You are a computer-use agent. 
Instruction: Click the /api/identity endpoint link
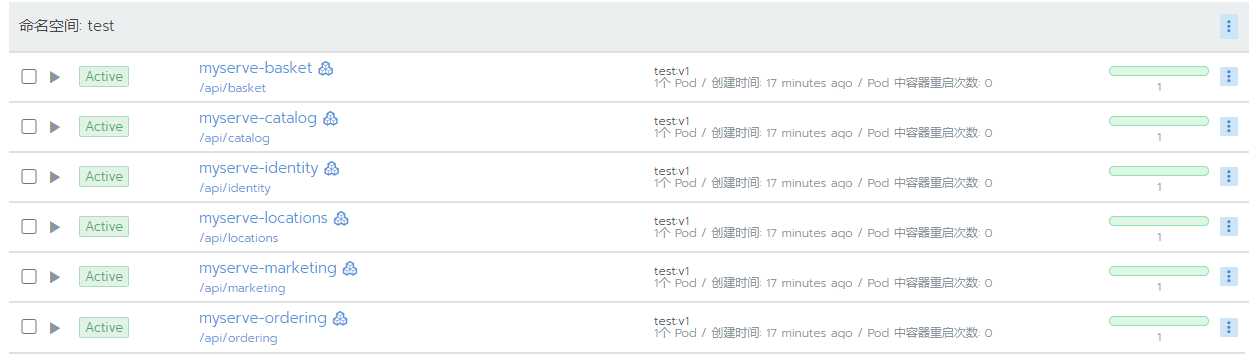235,188
